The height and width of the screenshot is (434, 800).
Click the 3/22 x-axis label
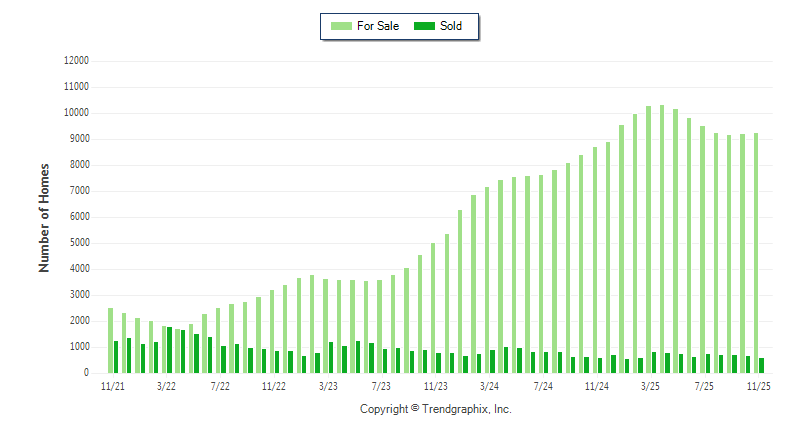tap(166, 385)
